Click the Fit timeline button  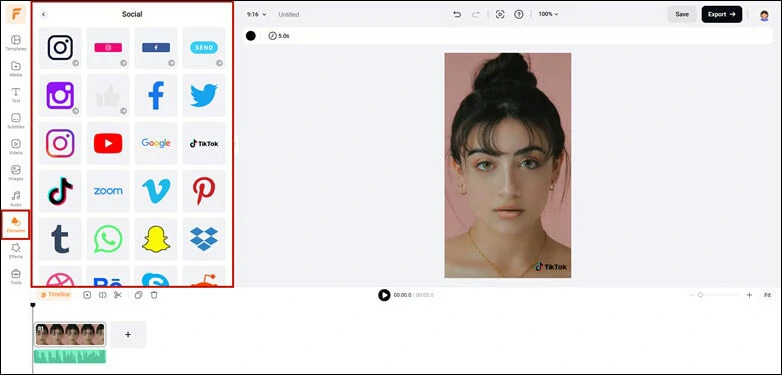(x=767, y=295)
